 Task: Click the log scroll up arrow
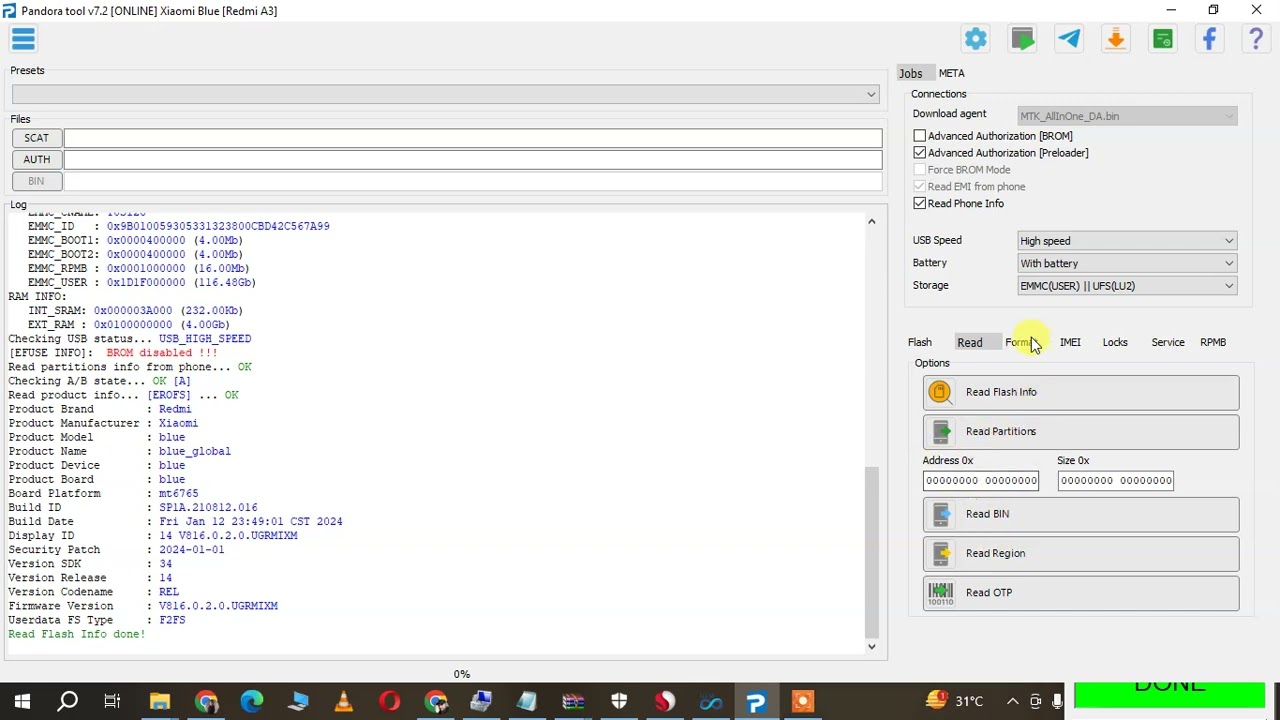click(x=871, y=221)
